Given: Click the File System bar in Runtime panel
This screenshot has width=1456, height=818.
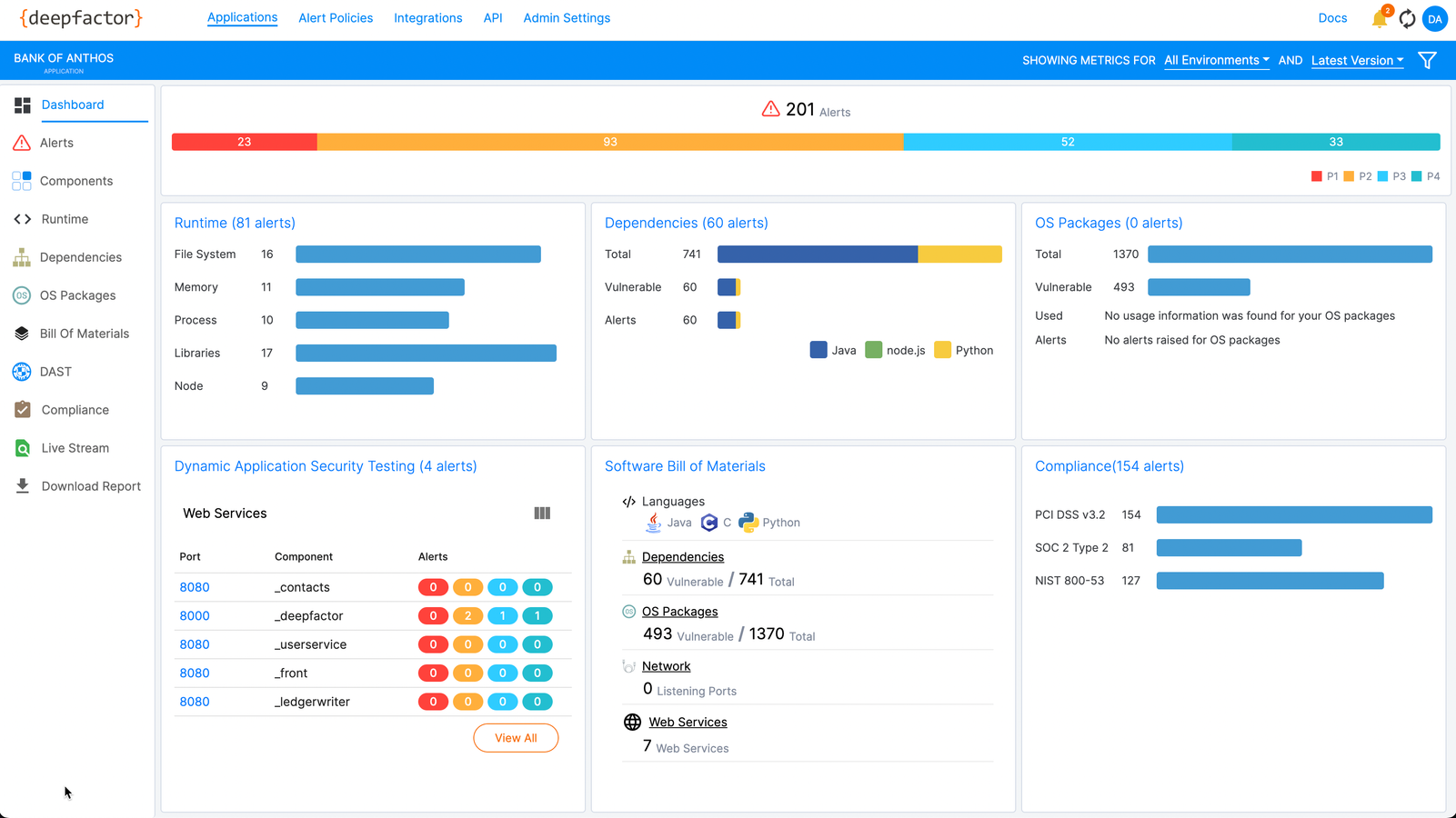Looking at the screenshot, I should coord(418,254).
